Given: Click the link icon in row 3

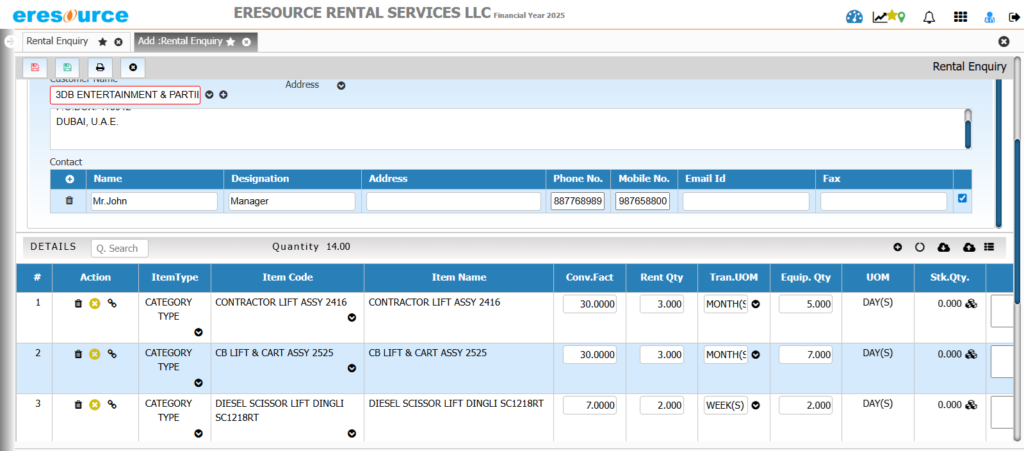Looking at the screenshot, I should pyautogui.click(x=112, y=404).
